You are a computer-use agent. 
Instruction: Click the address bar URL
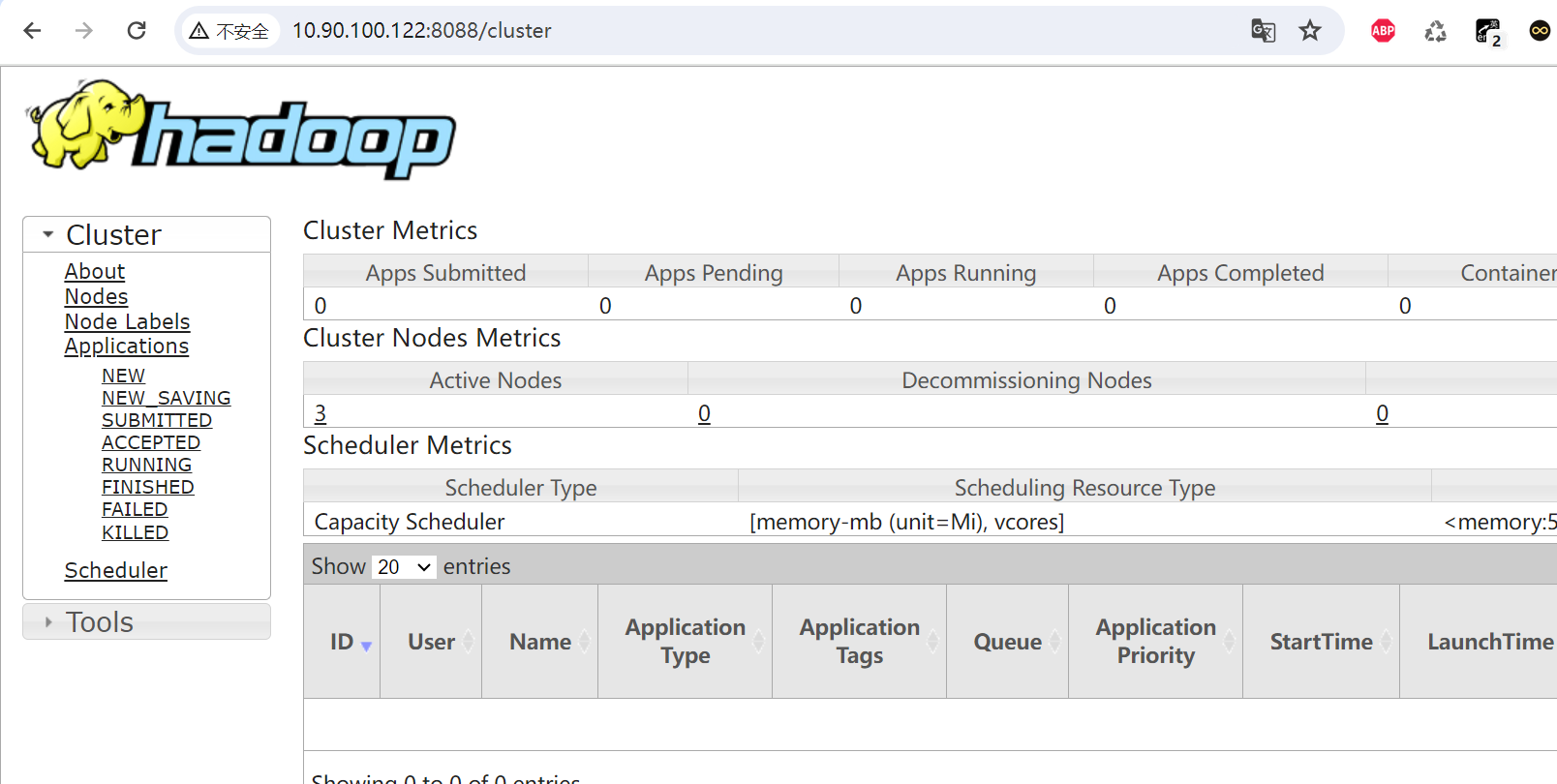coord(422,31)
